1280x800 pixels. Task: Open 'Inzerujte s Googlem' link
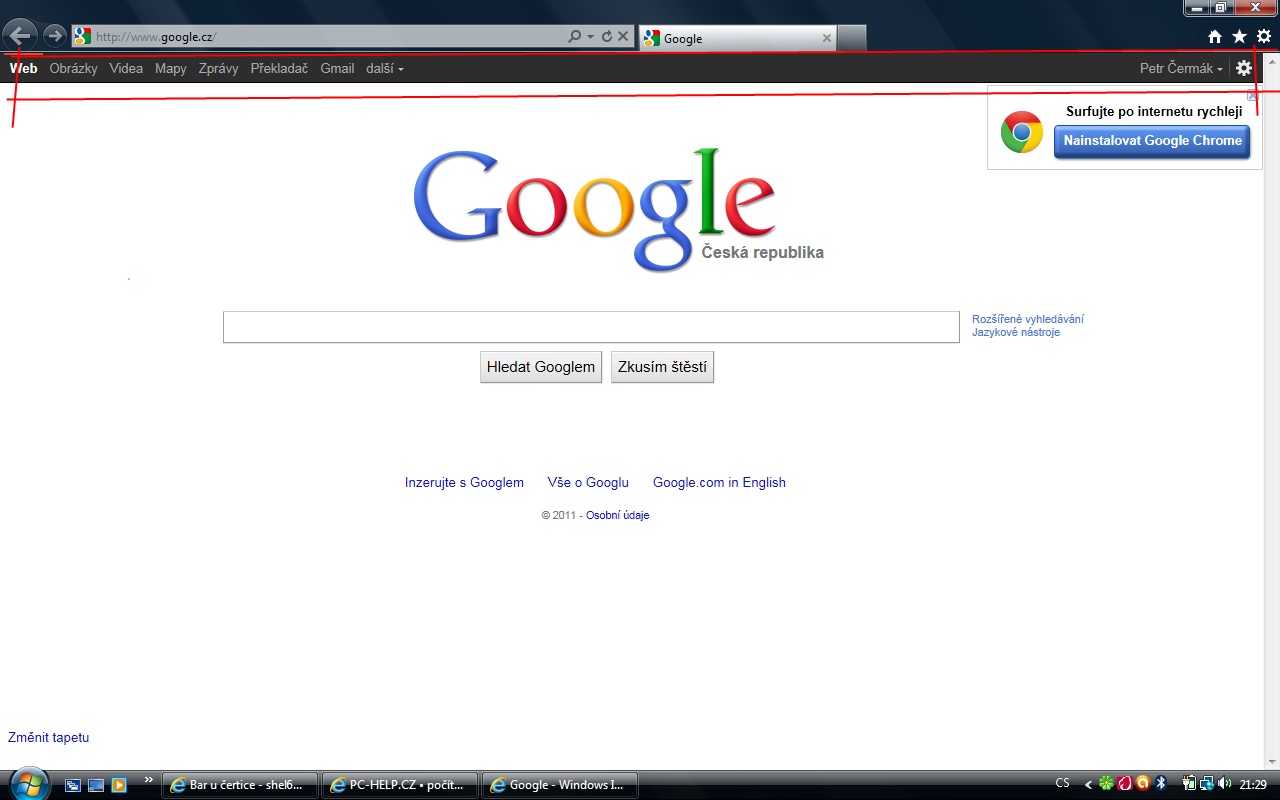click(x=464, y=482)
